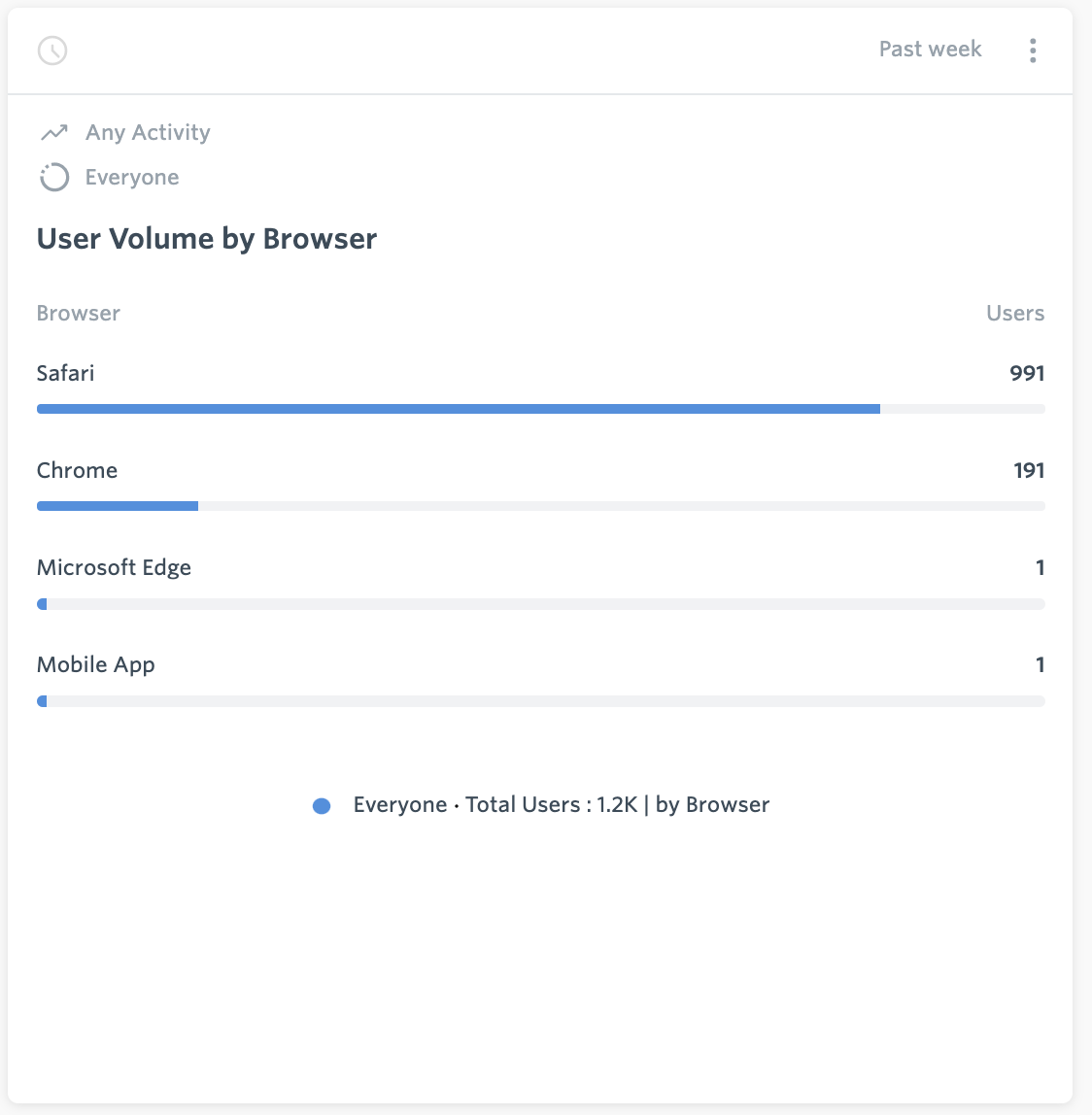The height and width of the screenshot is (1115, 1092).
Task: Click the Everyone segment dial icon
Action: [x=54, y=177]
